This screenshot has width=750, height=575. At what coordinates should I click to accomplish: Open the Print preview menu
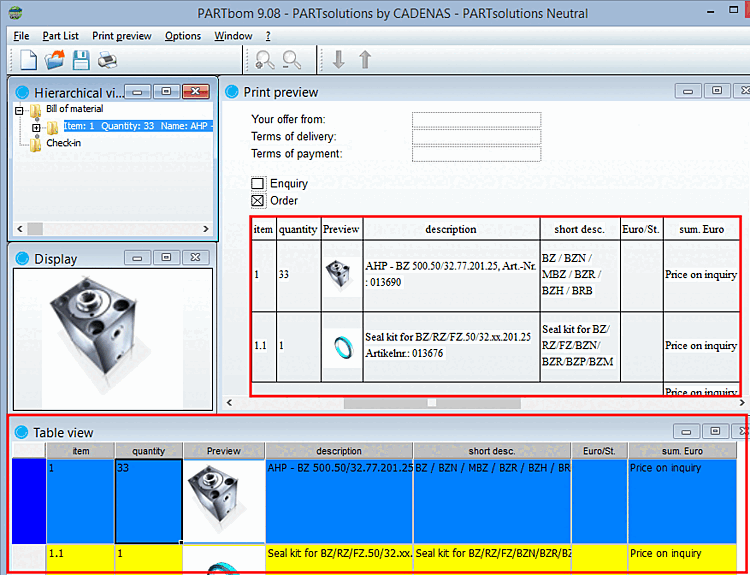[121, 36]
